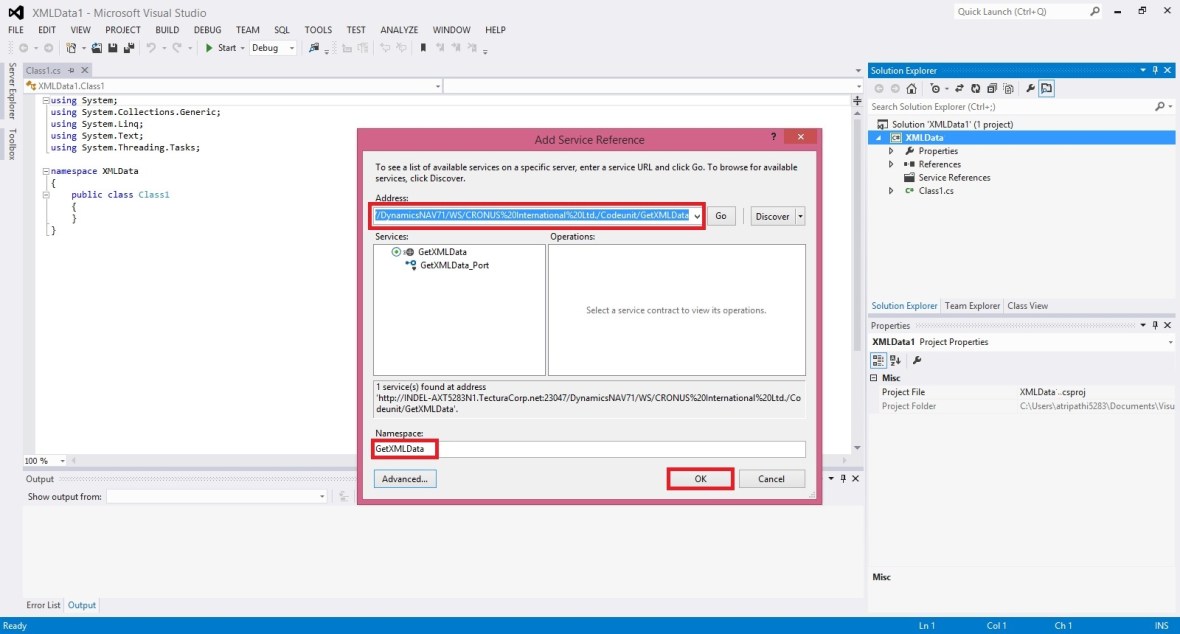Click the Show All Files icon in Solution Explorer
The image size is (1180, 634).
(x=1009, y=88)
